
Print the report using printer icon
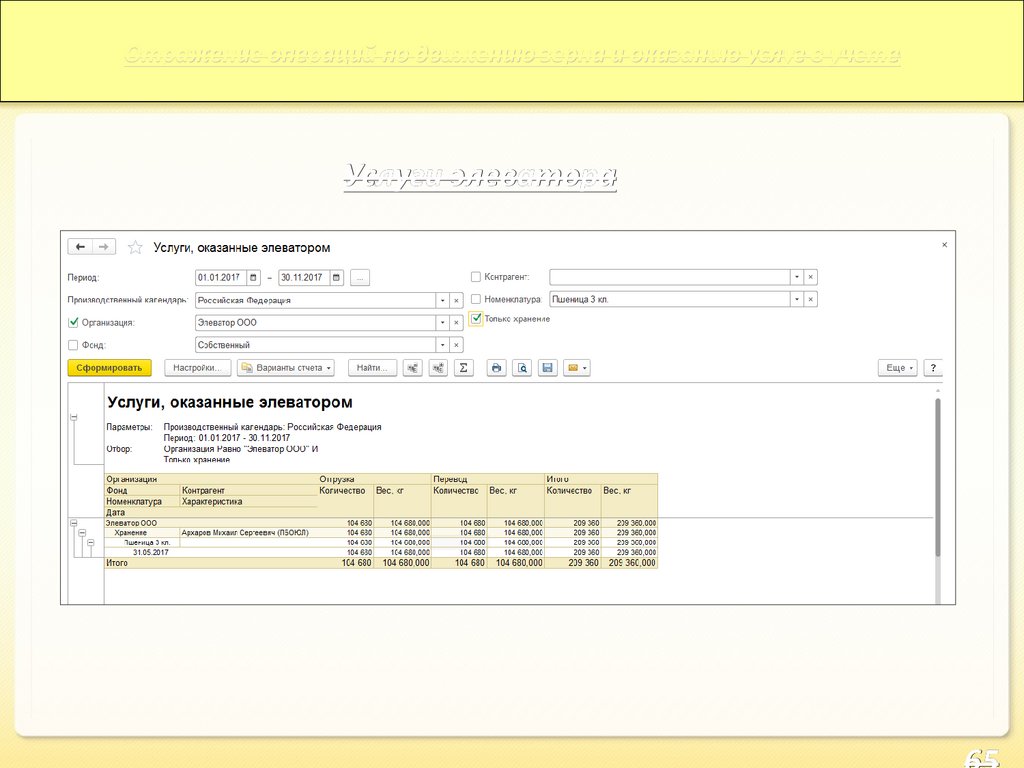pyautogui.click(x=496, y=368)
